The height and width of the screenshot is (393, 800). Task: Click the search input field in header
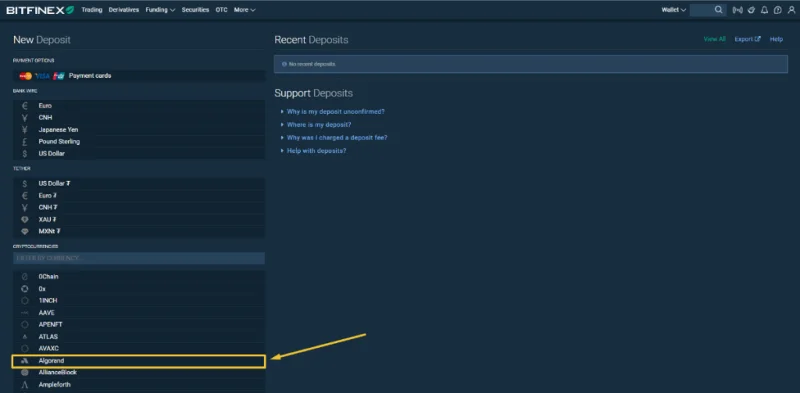coord(702,10)
